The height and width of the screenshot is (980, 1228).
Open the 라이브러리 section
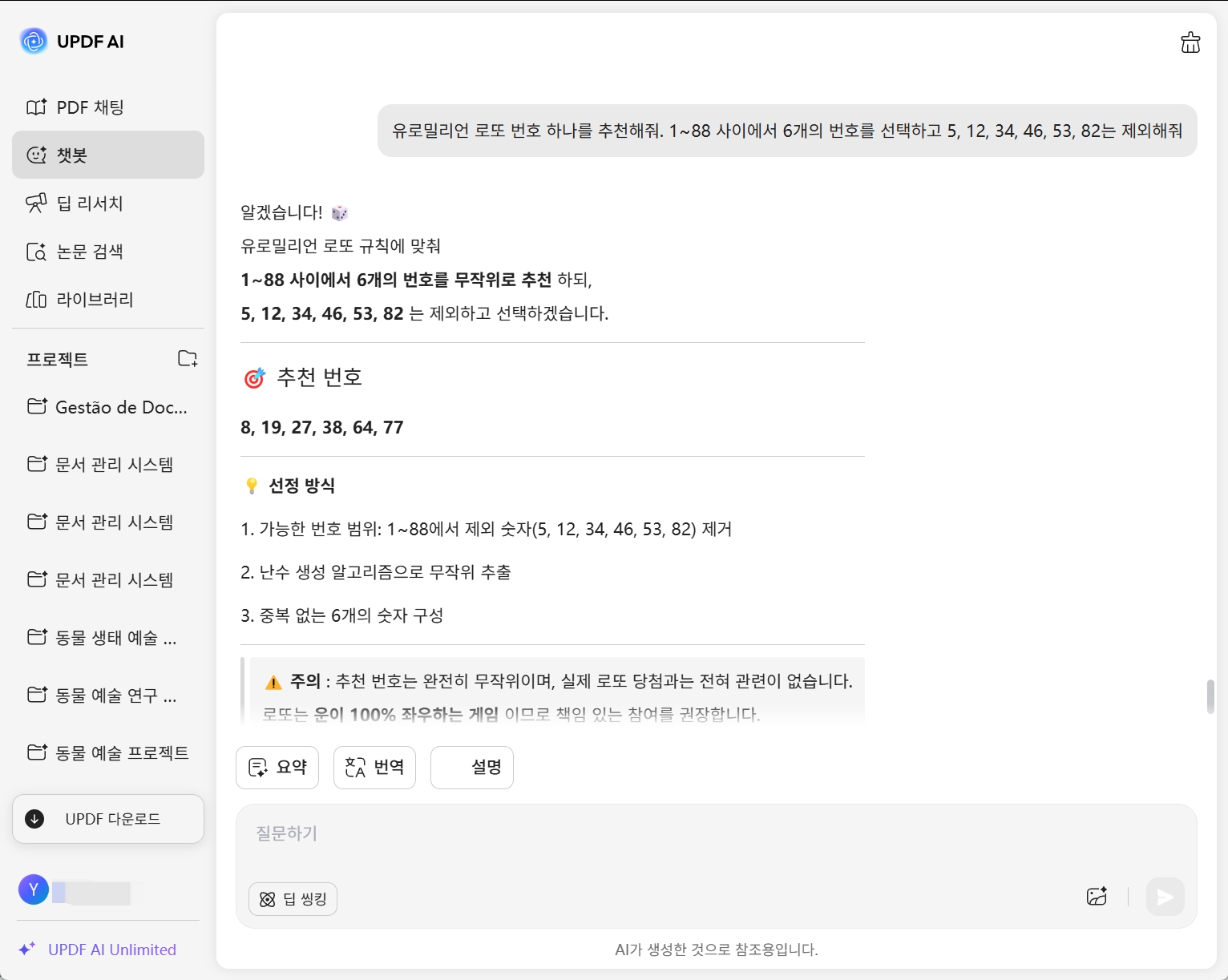point(108,300)
